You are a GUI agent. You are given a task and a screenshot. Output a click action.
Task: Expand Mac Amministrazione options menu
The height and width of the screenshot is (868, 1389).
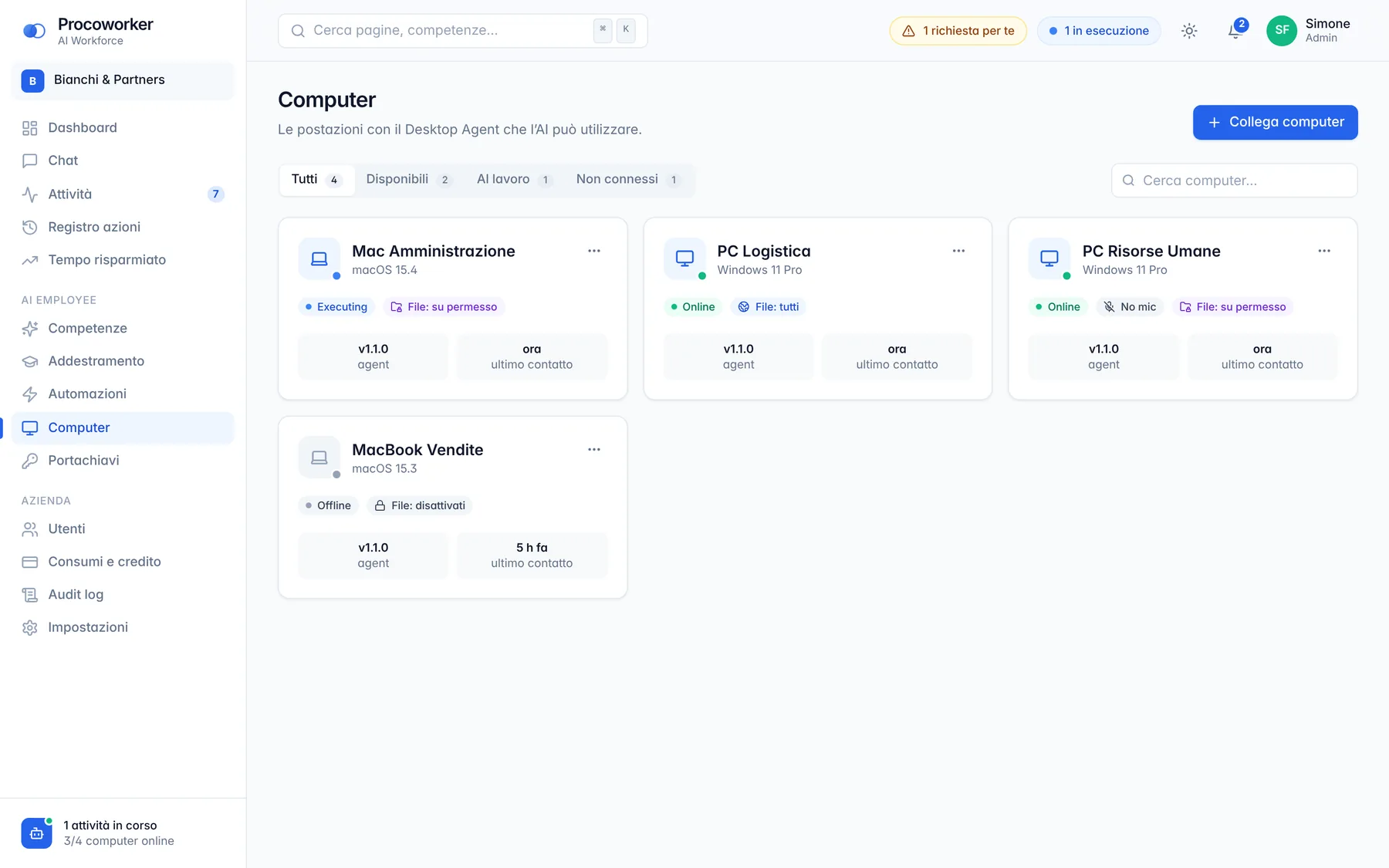point(594,251)
